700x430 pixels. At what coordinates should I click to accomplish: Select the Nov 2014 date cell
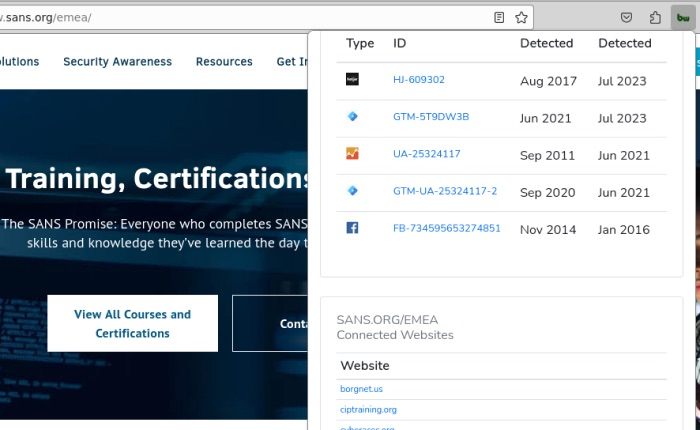548,230
